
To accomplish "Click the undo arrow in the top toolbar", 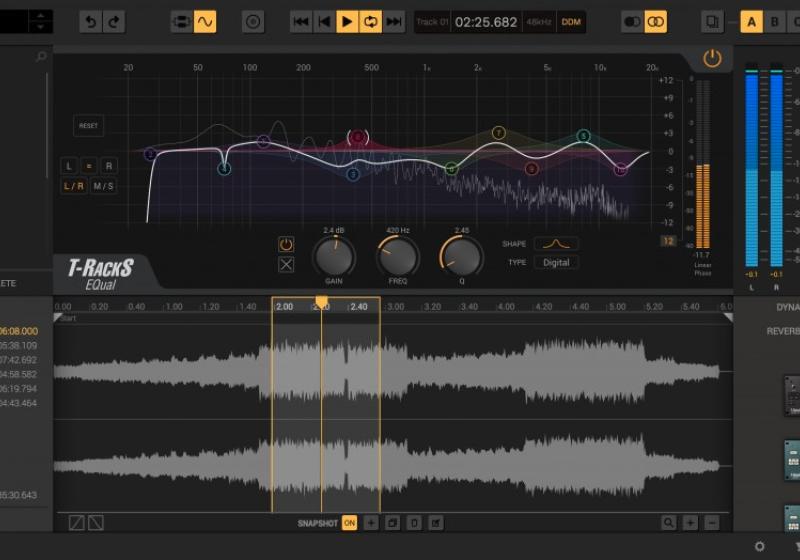I will tap(91, 21).
